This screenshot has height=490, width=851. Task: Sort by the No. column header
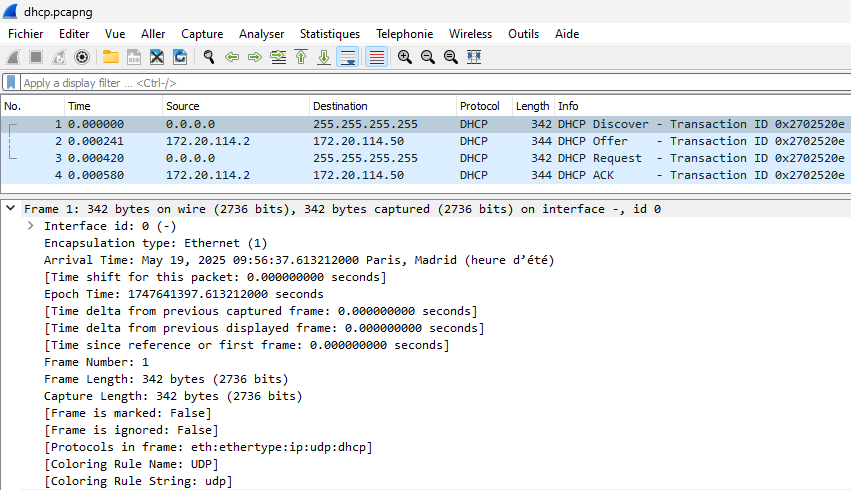(33, 106)
